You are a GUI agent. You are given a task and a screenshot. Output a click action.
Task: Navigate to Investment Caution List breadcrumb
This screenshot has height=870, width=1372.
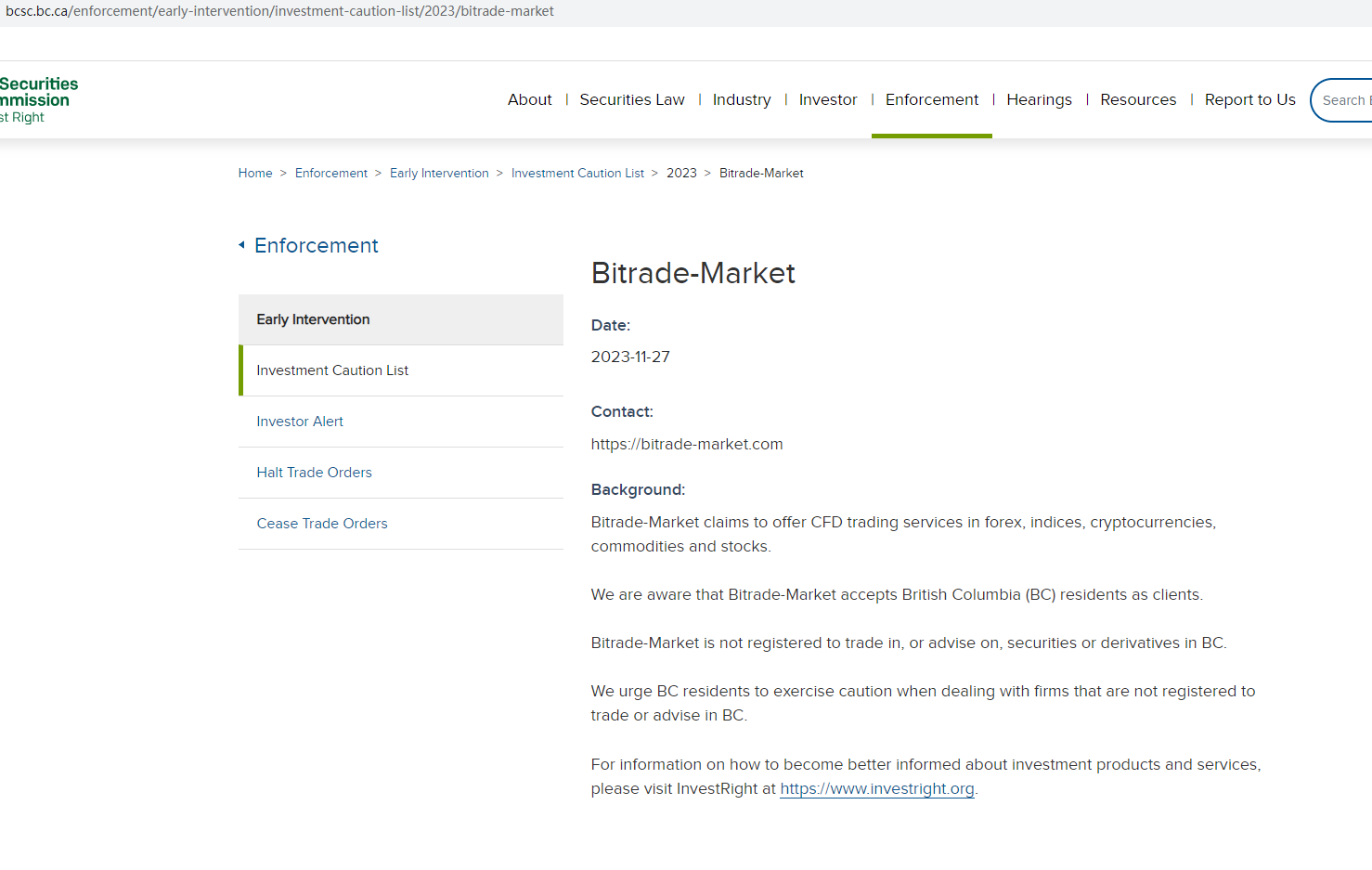pos(577,174)
